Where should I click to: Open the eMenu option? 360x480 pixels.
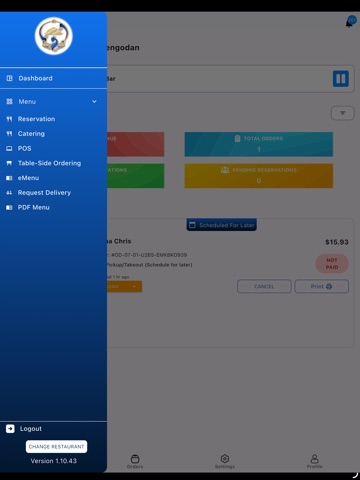(28, 178)
